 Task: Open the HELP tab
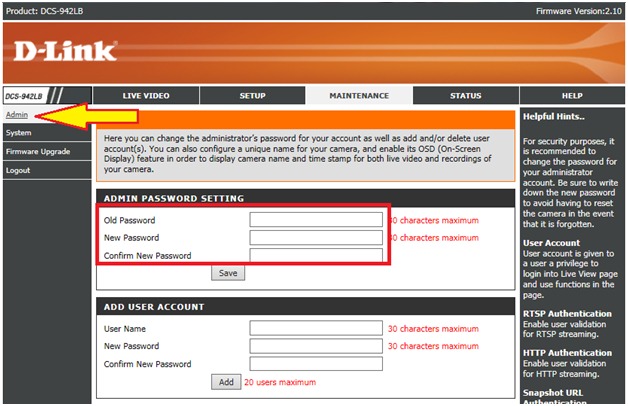click(x=572, y=96)
